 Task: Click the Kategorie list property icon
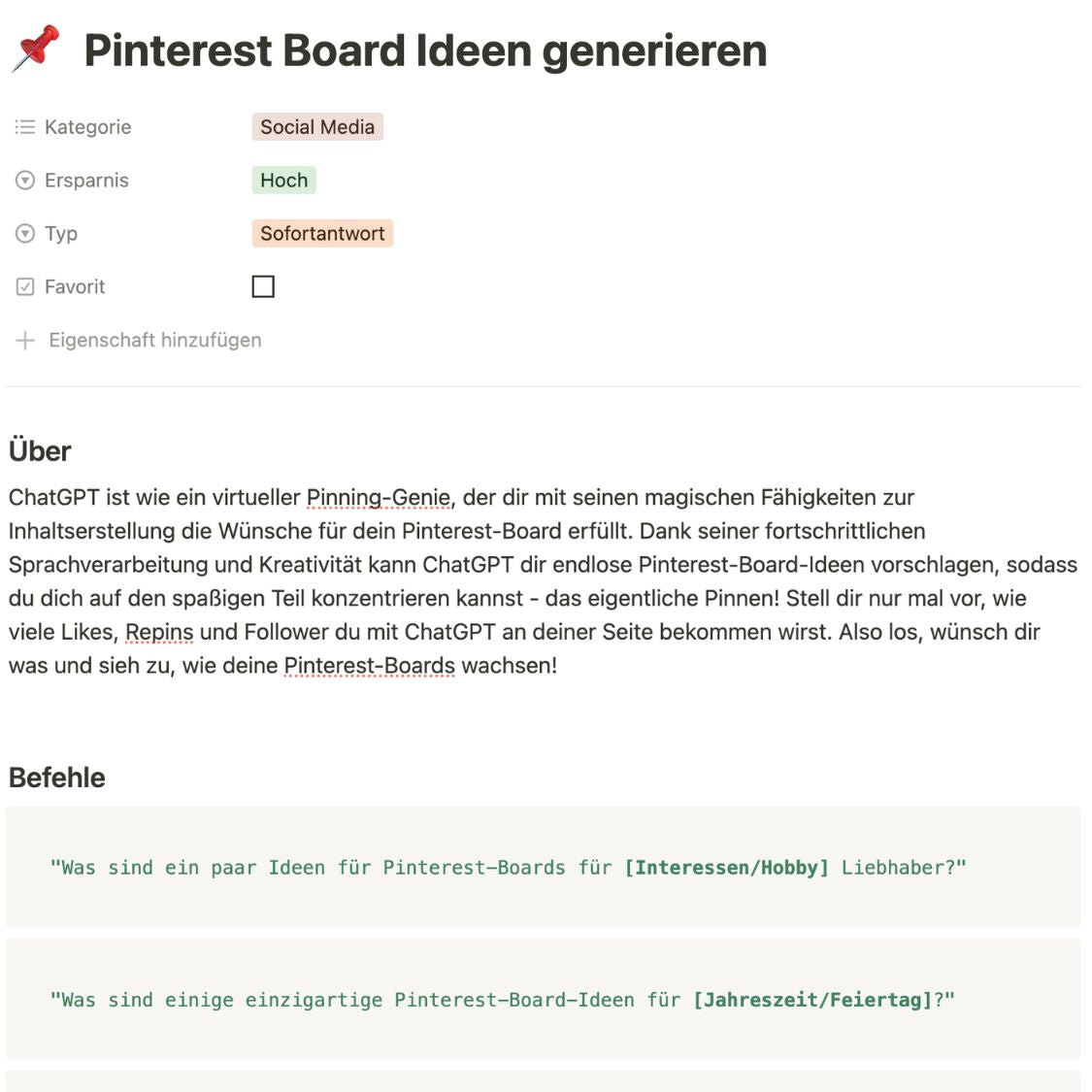25,127
